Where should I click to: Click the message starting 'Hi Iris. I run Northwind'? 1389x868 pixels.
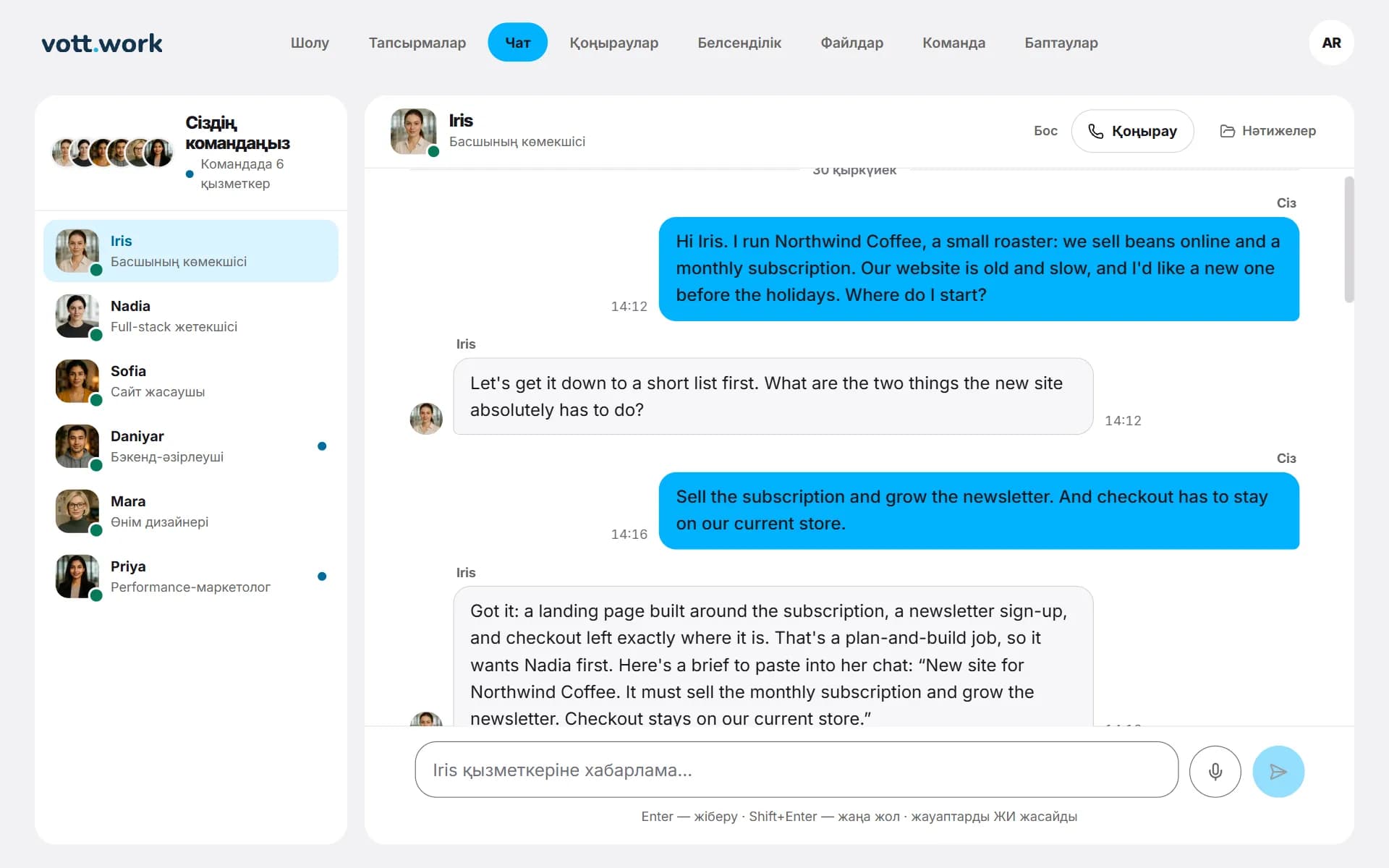click(x=979, y=268)
